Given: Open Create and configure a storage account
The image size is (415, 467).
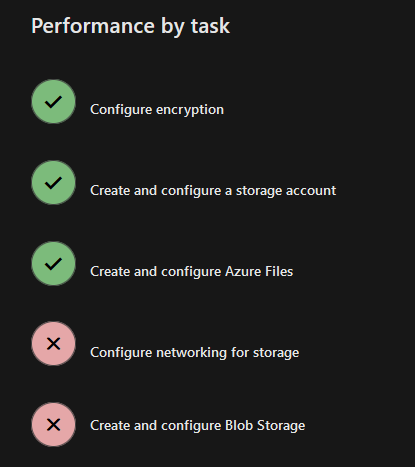Looking at the screenshot, I should [x=213, y=191].
